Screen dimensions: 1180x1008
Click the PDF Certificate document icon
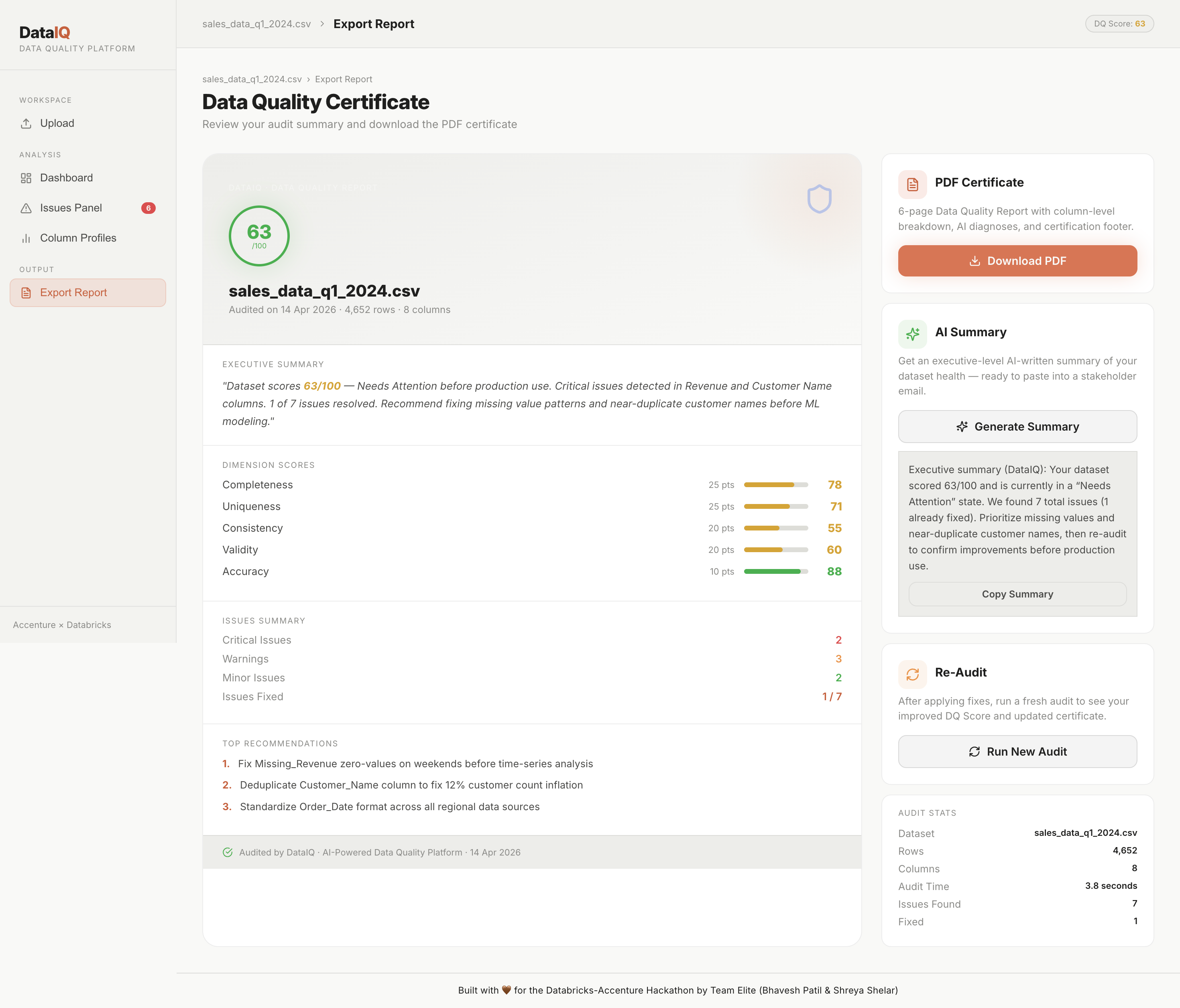[912, 184]
